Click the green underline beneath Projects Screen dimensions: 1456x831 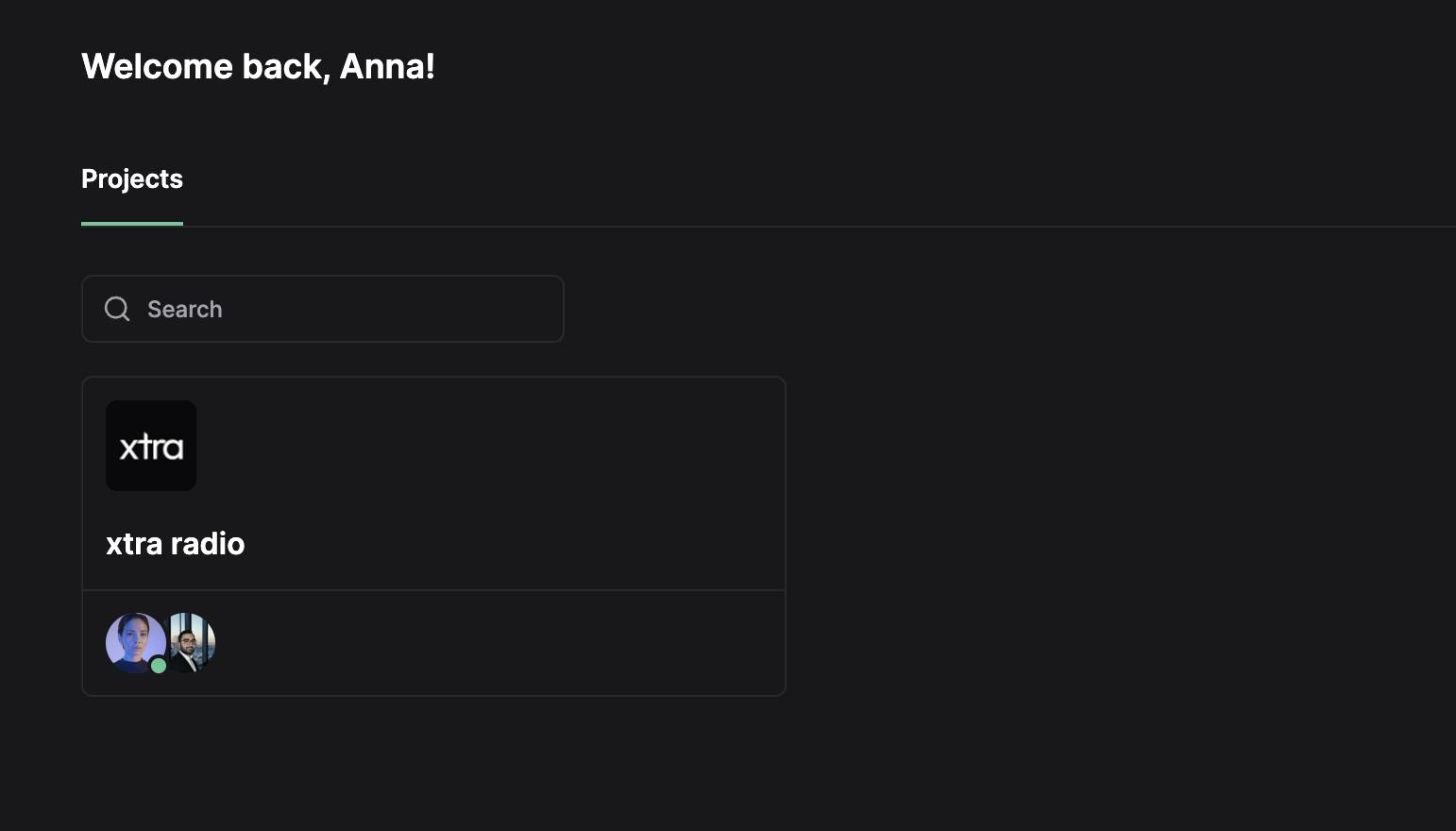132,224
